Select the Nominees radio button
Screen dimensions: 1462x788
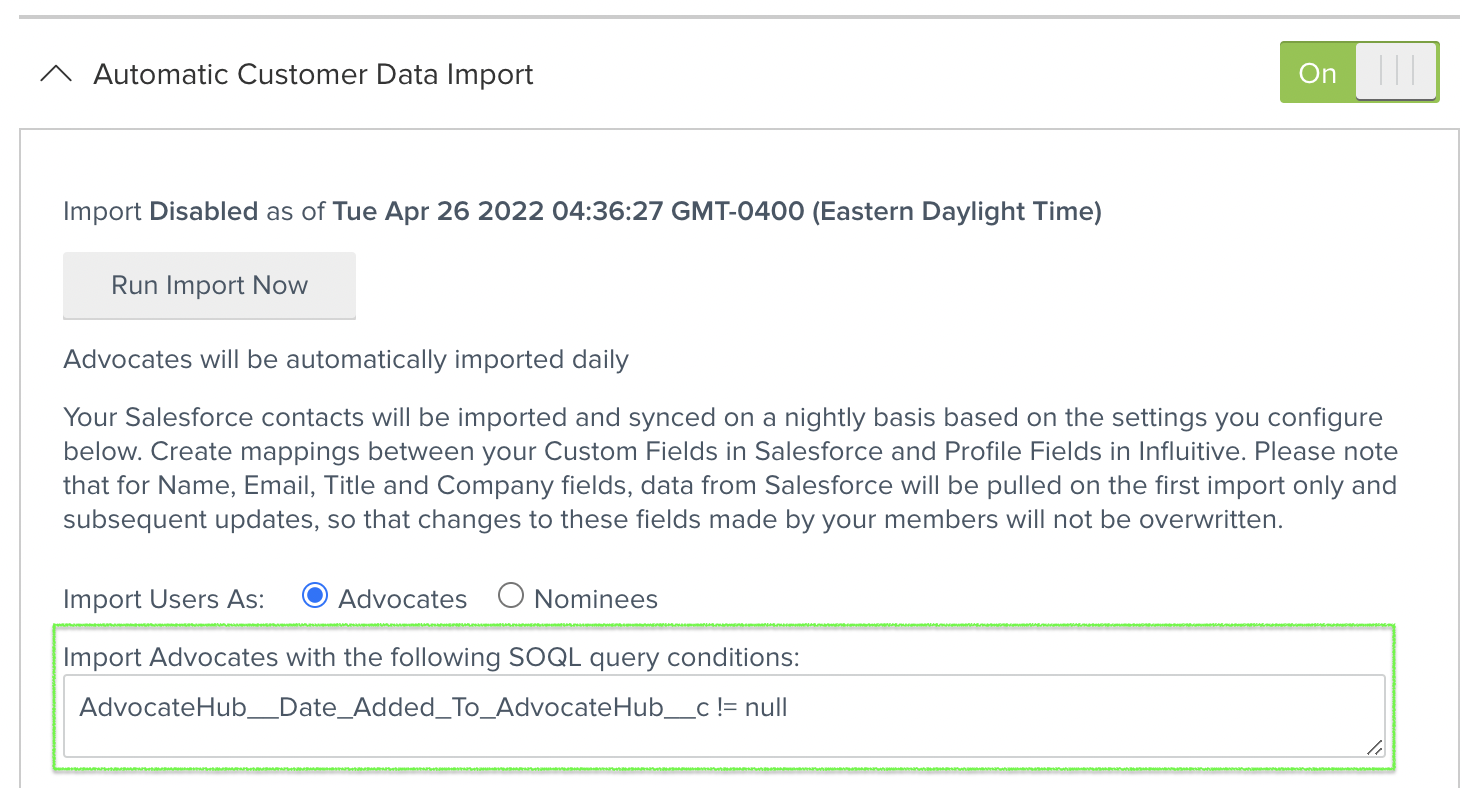point(511,597)
